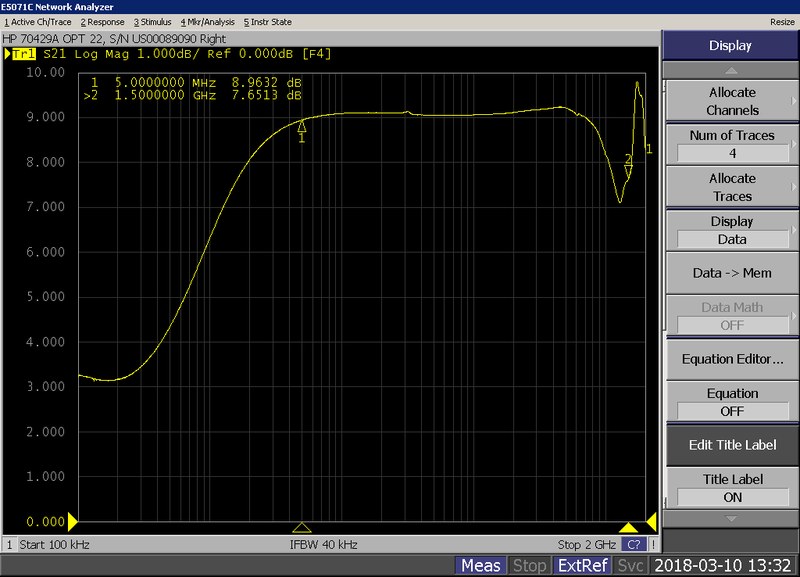The width and height of the screenshot is (800, 577).
Task: Click the Edit Title Label softkey
Action: (732, 445)
